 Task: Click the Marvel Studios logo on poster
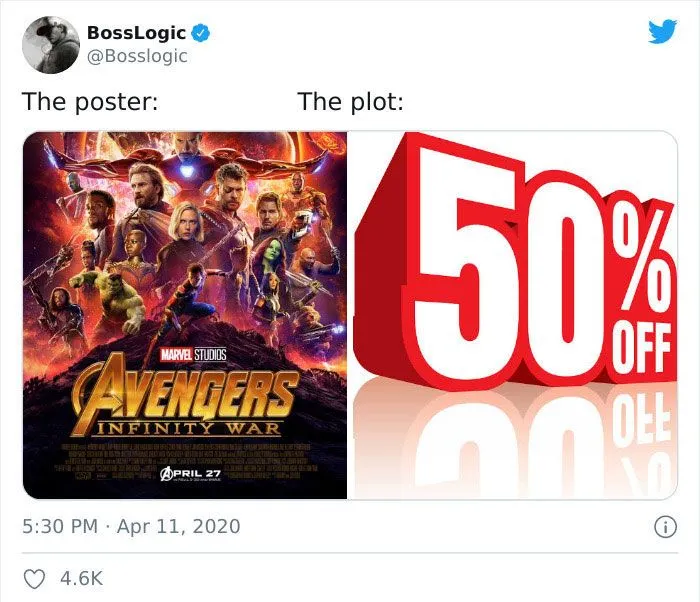click(x=193, y=355)
